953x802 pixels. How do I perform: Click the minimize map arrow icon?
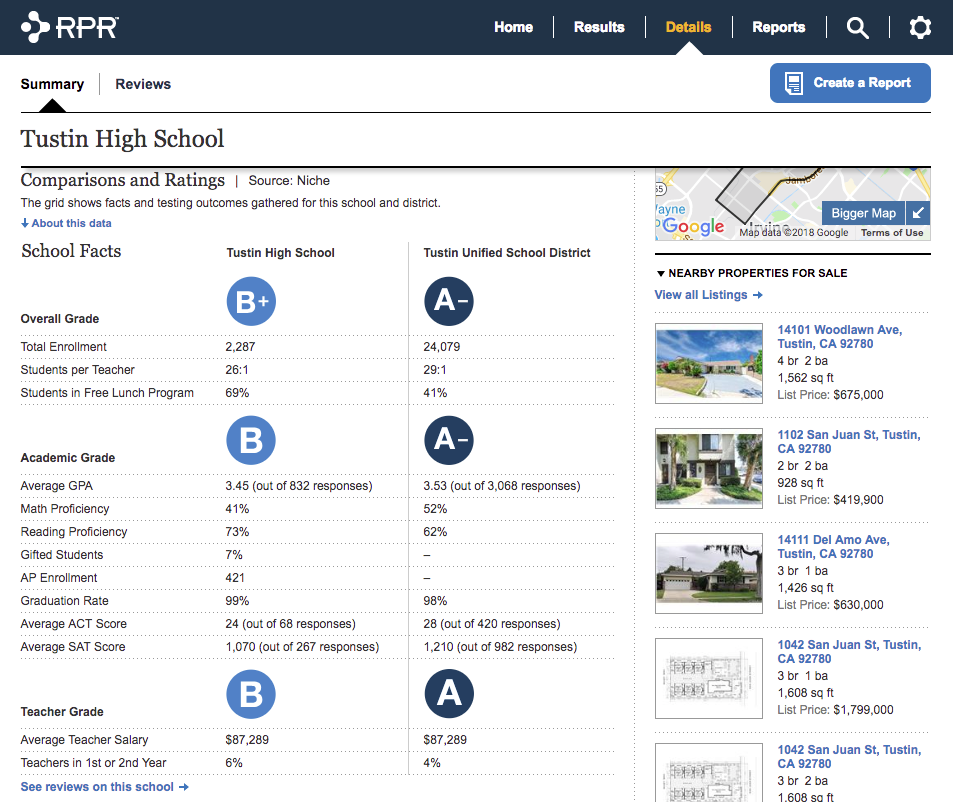pos(918,213)
